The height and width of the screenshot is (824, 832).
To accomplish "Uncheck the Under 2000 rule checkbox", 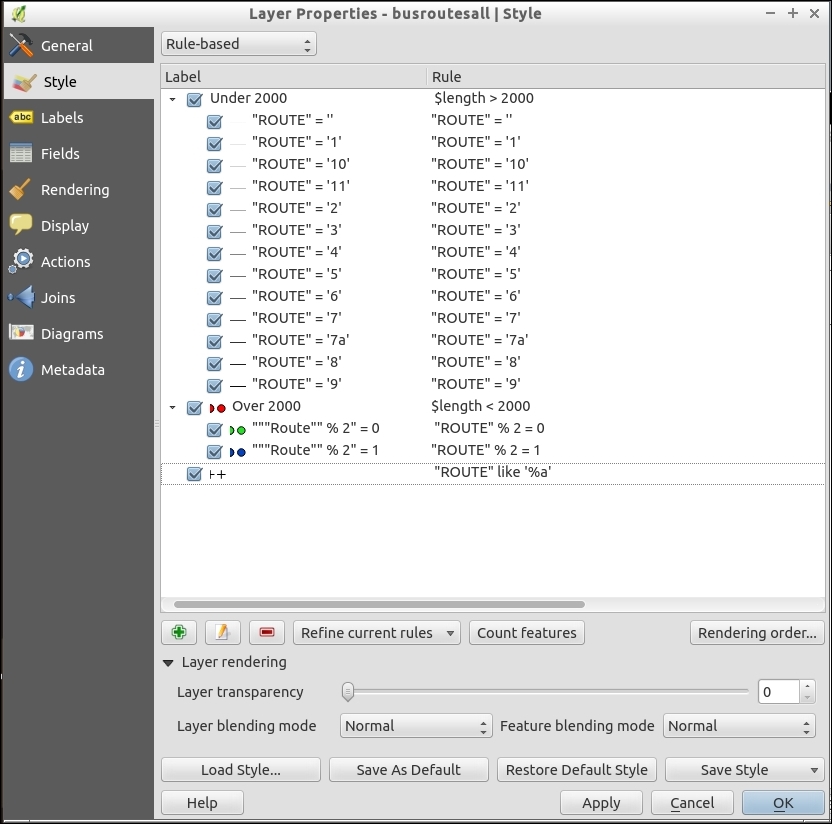I will click(x=194, y=99).
